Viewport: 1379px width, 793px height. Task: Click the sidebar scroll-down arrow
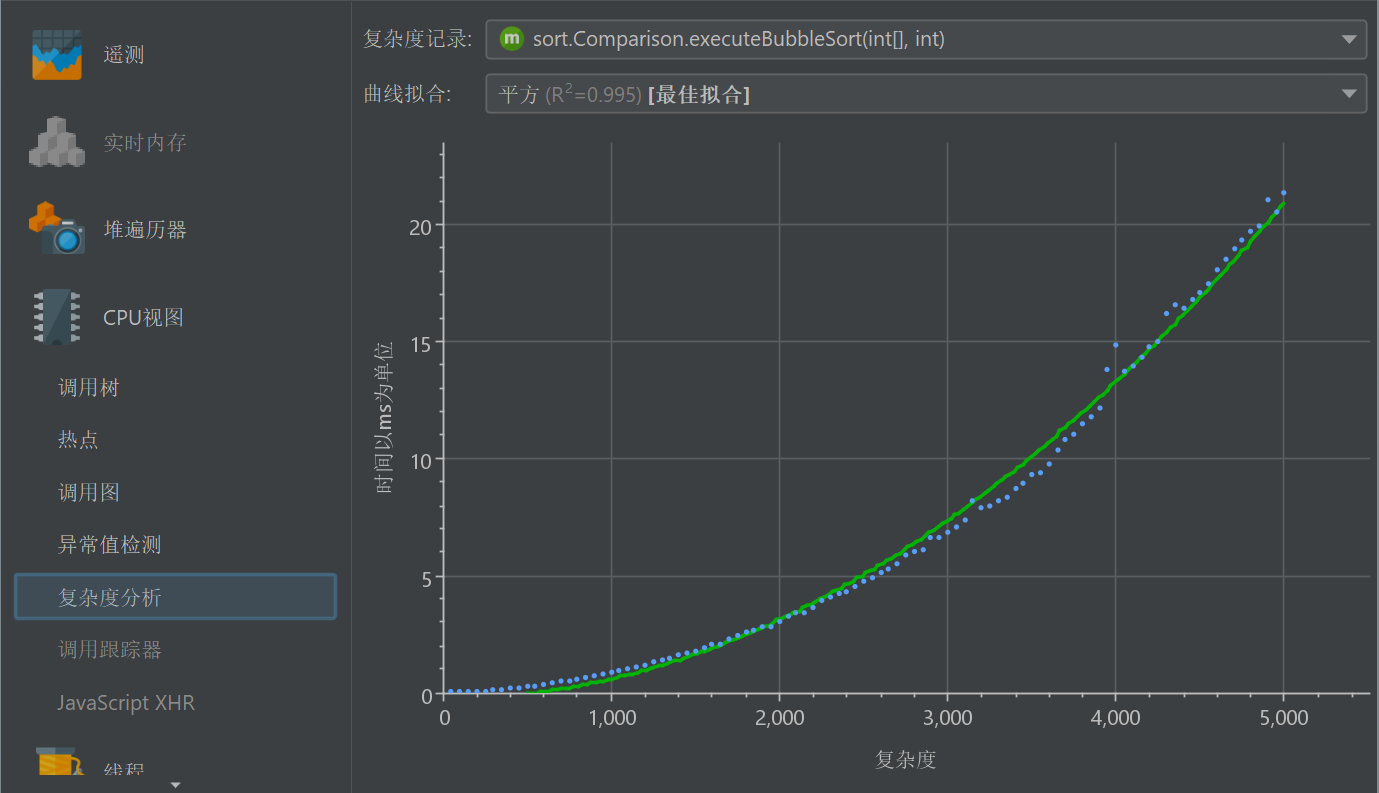pos(176,784)
